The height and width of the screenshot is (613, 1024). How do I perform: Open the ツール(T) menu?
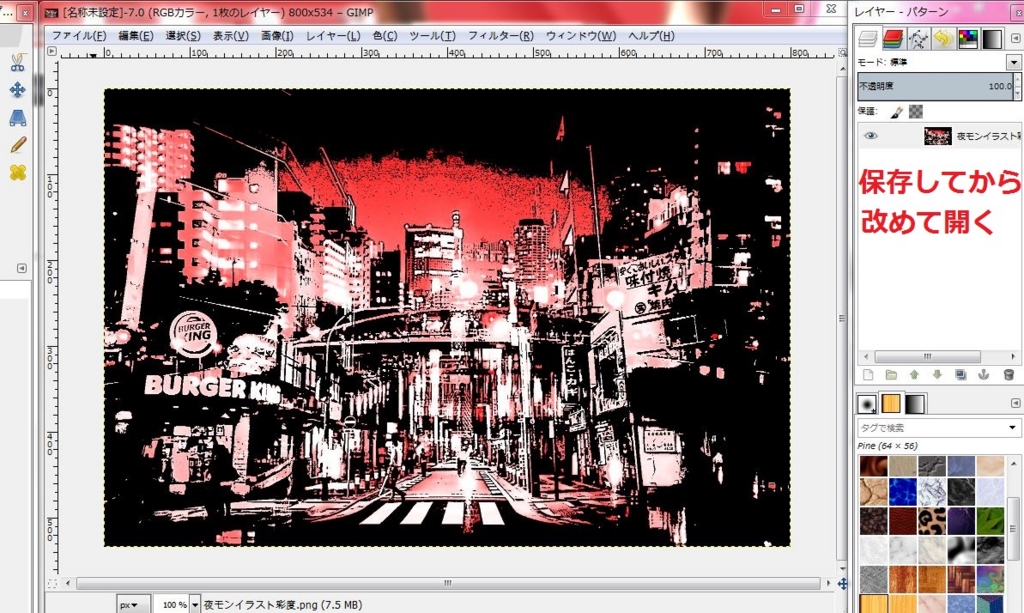432,36
